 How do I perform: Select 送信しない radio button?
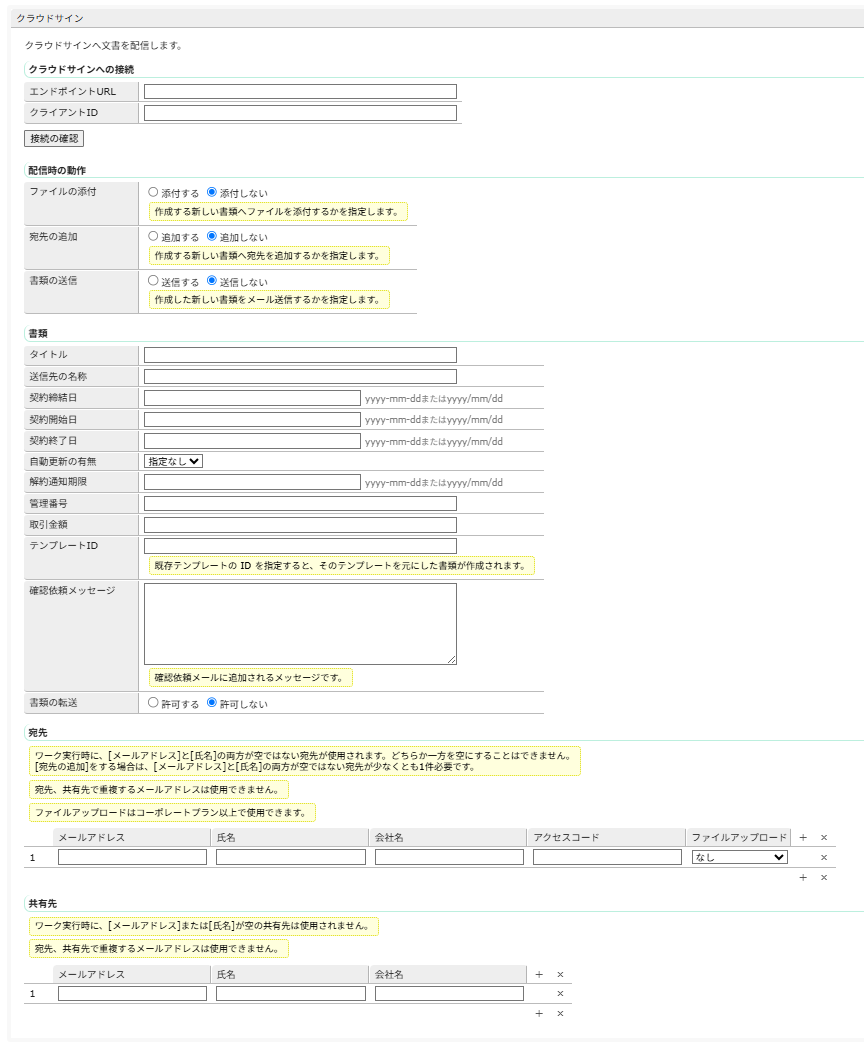click(211, 281)
